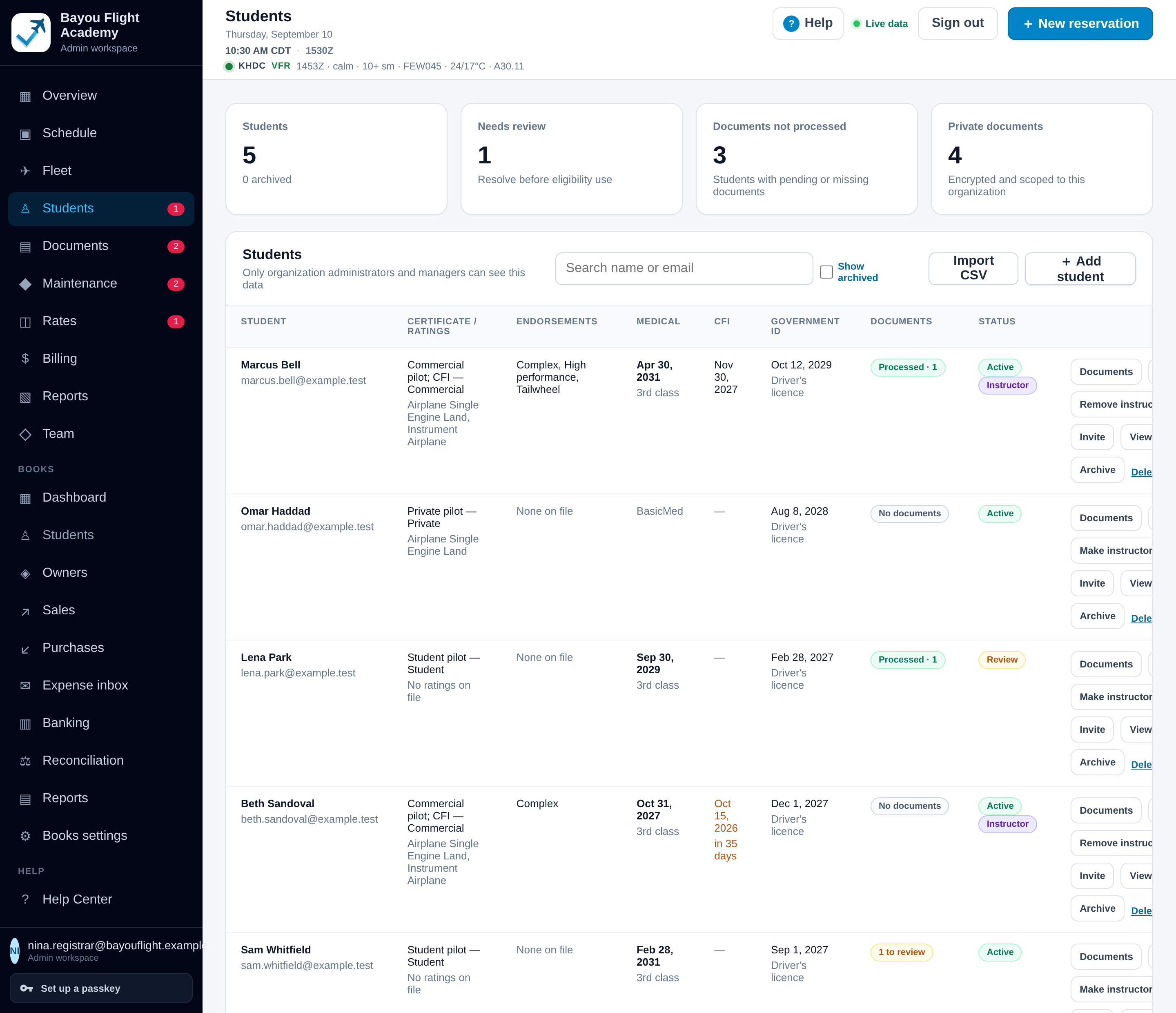Image resolution: width=1176 pixels, height=1013 pixels.
Task: Click the Bayou Flight Academy logo icon
Action: [31, 32]
